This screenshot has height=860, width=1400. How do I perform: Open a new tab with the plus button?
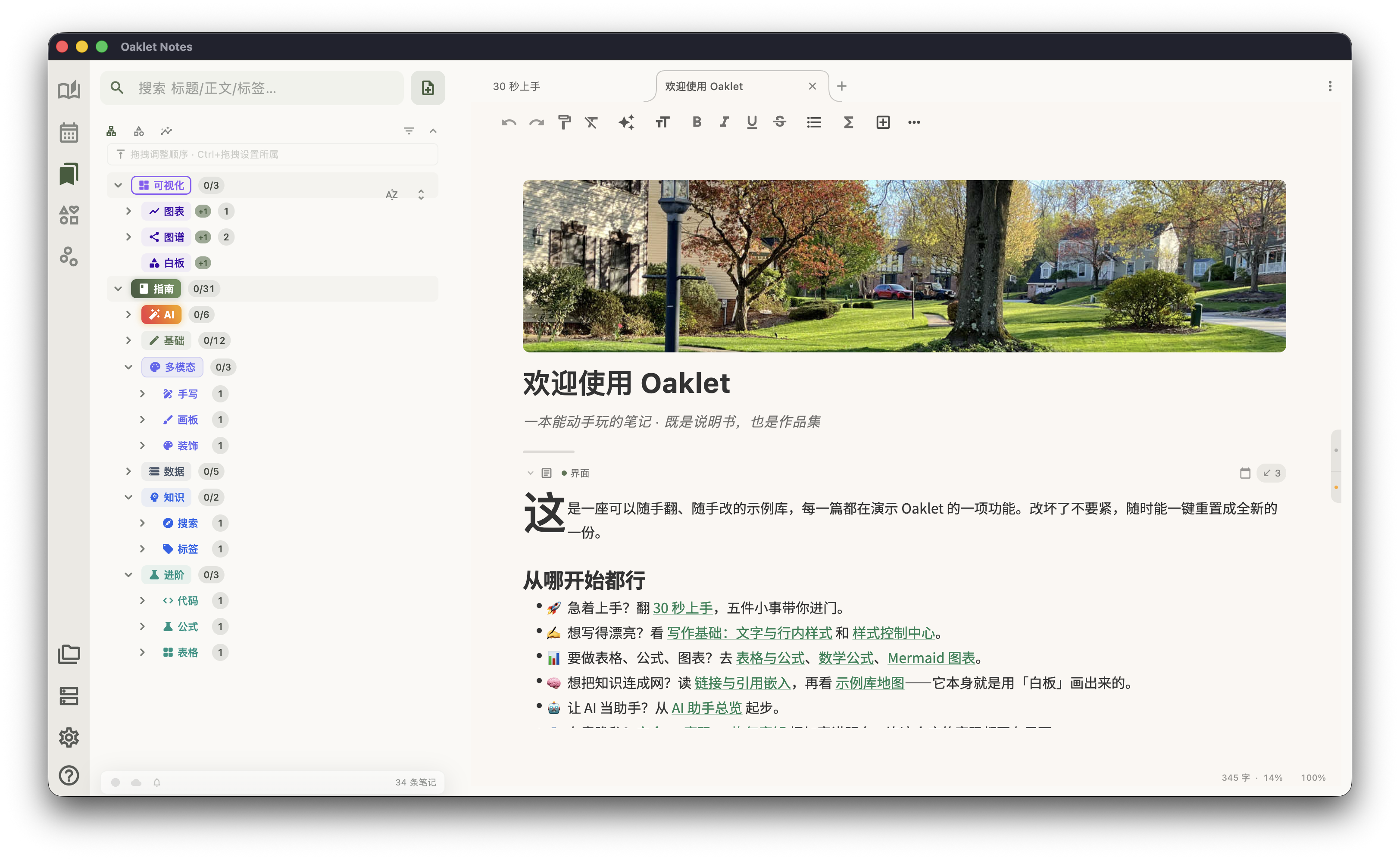point(841,86)
